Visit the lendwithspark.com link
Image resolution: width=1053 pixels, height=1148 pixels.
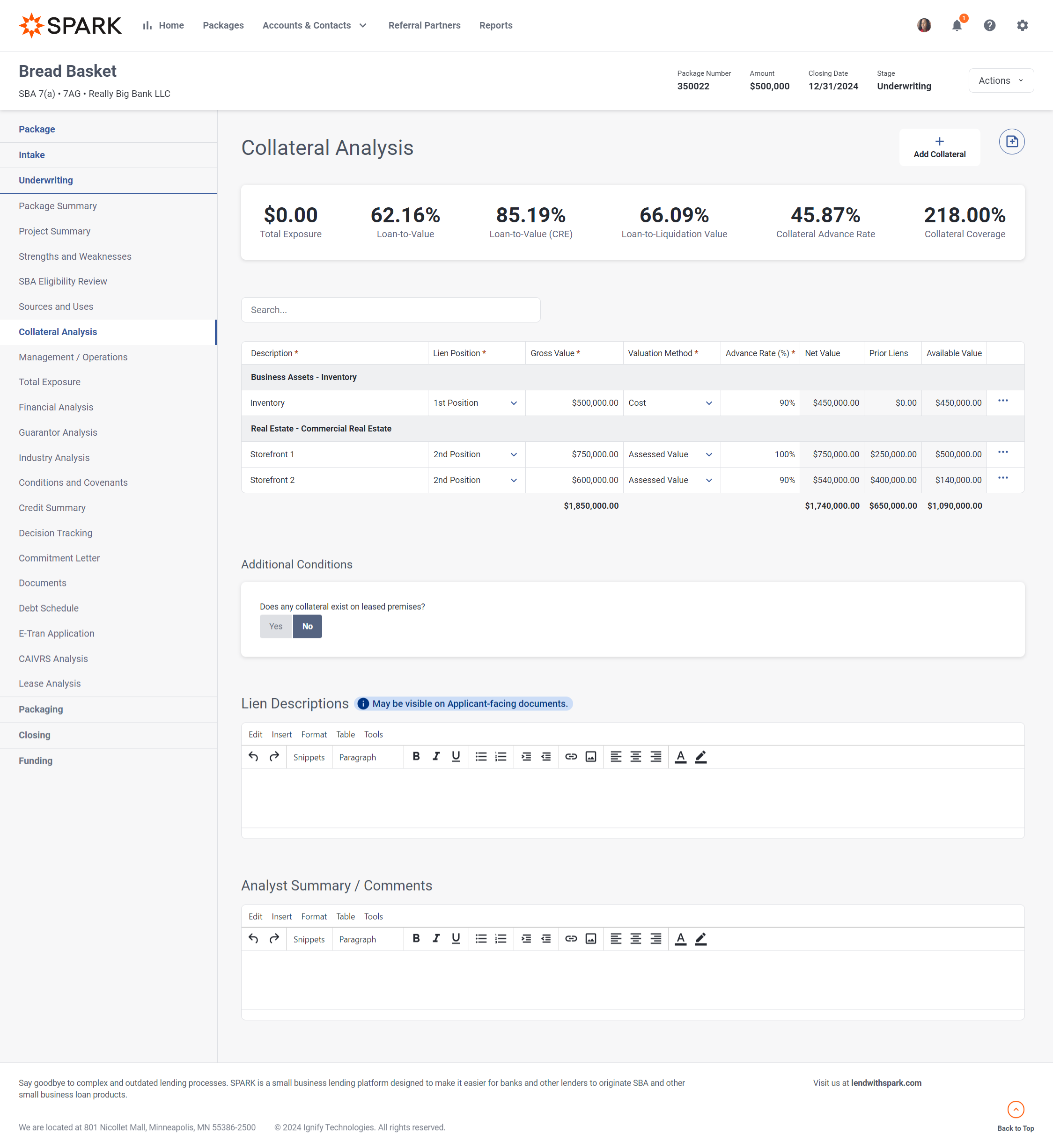886,1083
